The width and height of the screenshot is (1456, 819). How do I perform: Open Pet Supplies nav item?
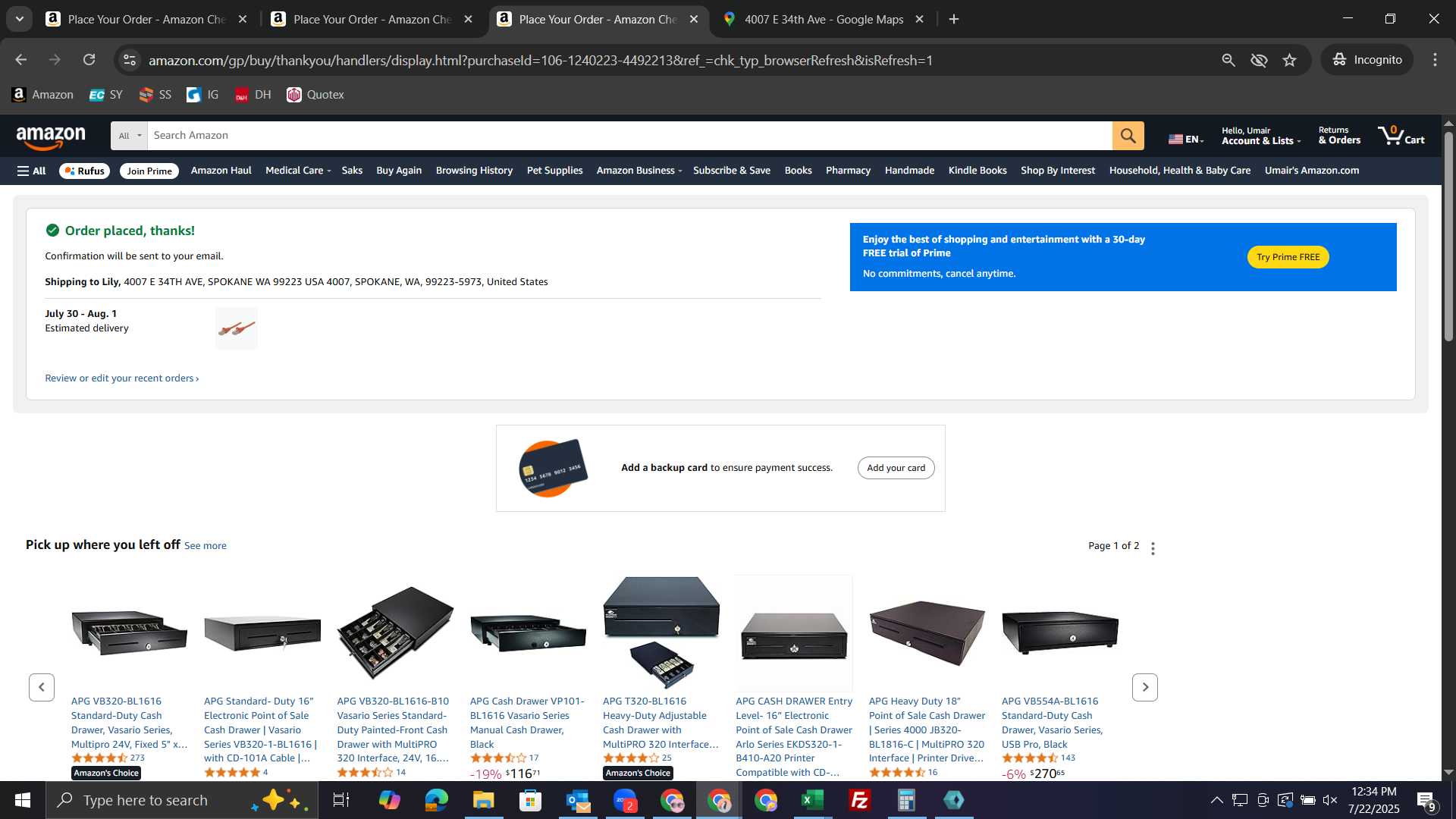tap(554, 171)
